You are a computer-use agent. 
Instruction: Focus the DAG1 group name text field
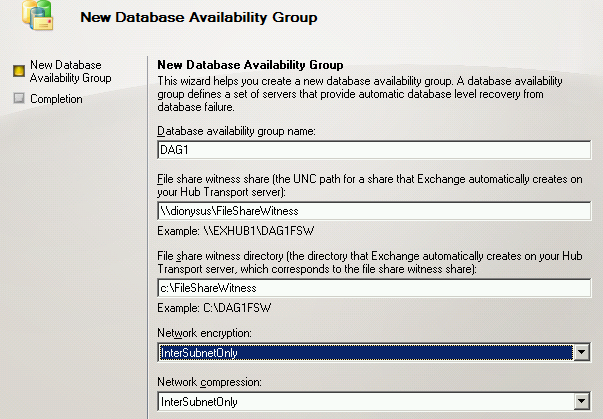(x=374, y=150)
